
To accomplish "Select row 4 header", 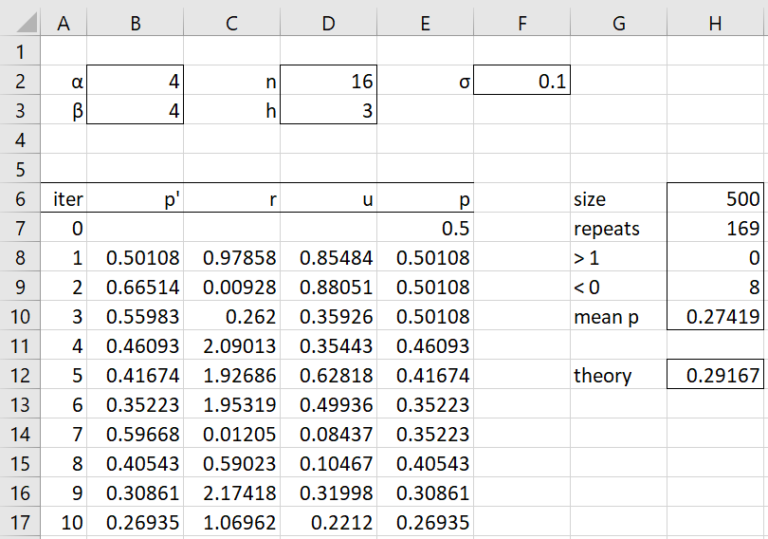I will pos(20,140).
